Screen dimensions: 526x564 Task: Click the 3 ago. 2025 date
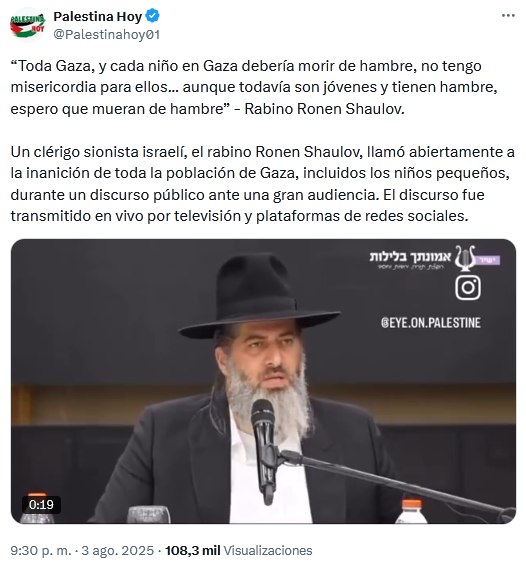tap(118, 550)
